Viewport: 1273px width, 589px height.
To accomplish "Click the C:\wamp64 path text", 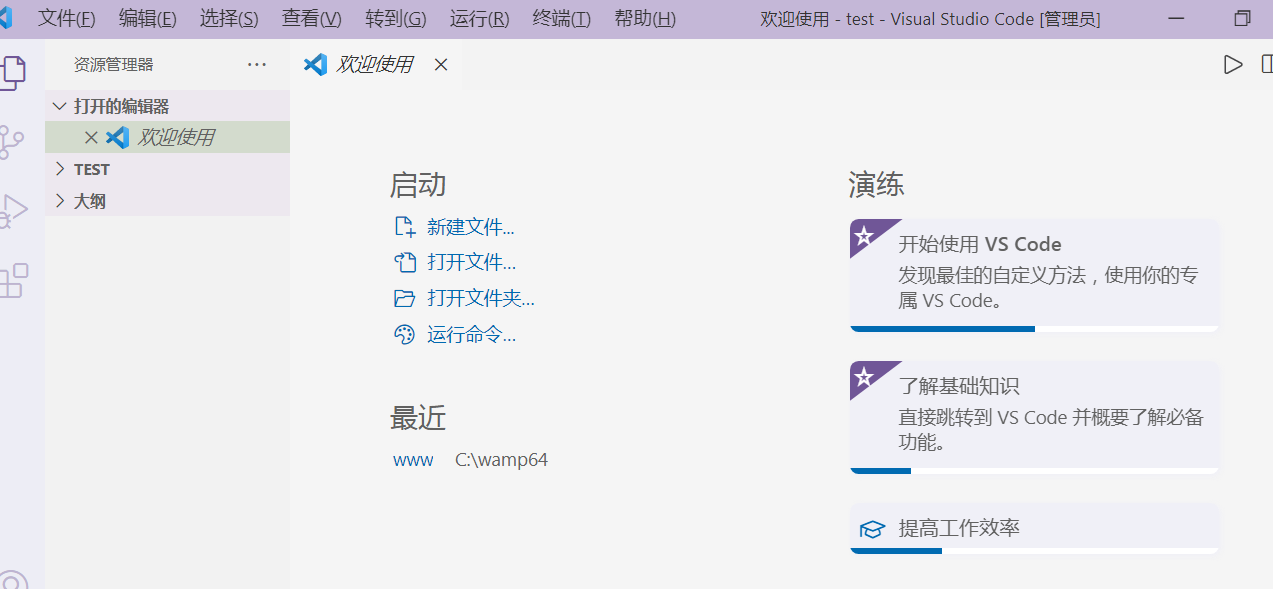I will (x=501, y=460).
